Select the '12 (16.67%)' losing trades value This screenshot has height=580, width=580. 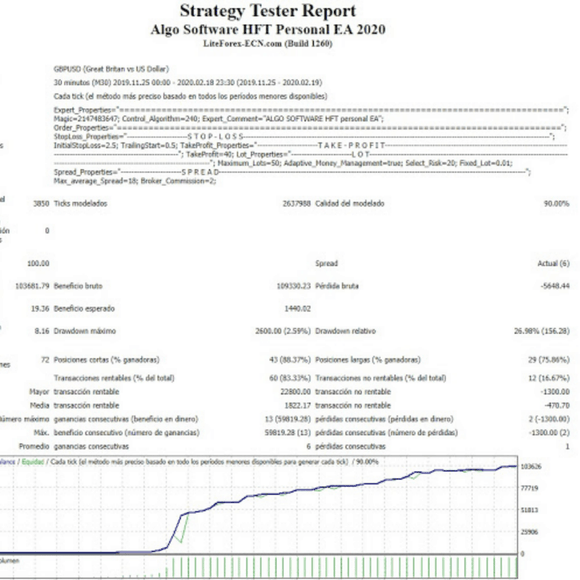(549, 378)
